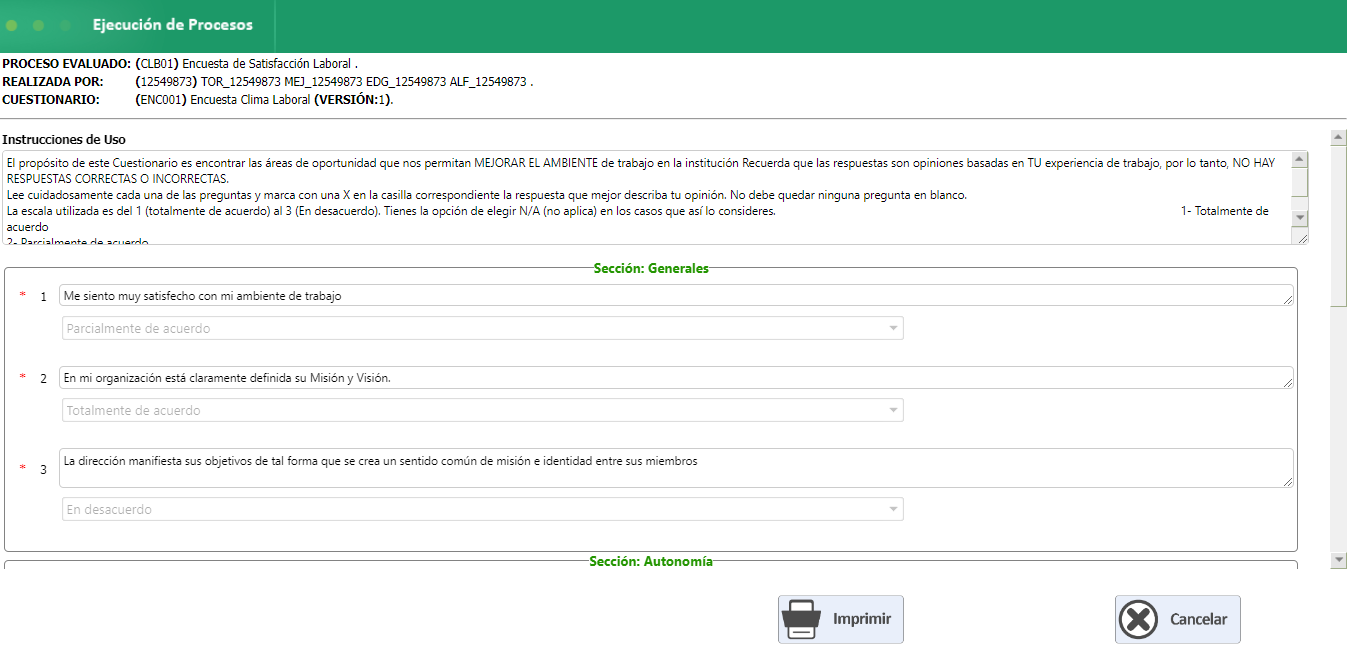Viewport: 1347px width, 666px height.
Task: Click the instructions box scroll-down arrow
Action: (x=1300, y=217)
